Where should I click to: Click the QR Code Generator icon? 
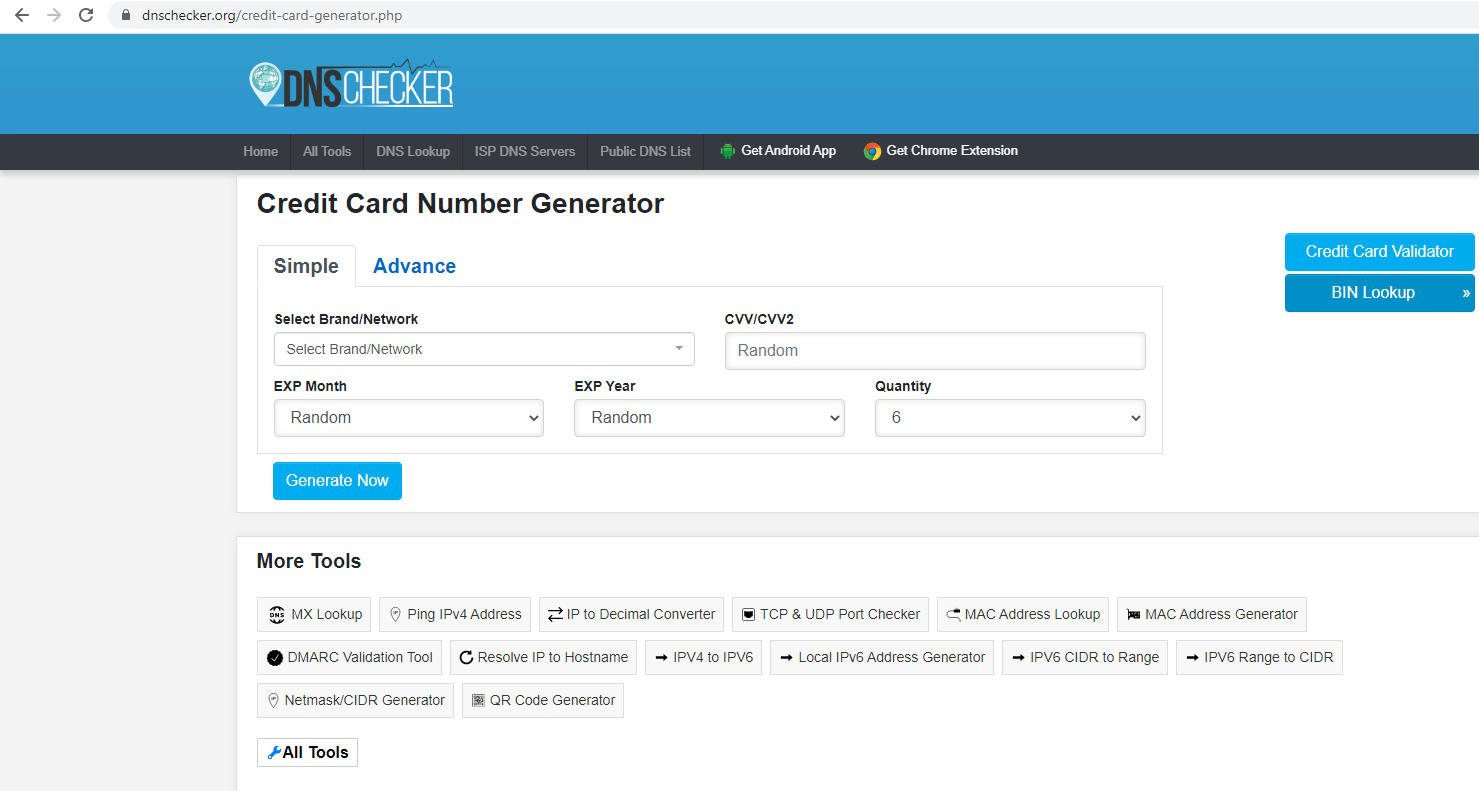click(x=478, y=701)
